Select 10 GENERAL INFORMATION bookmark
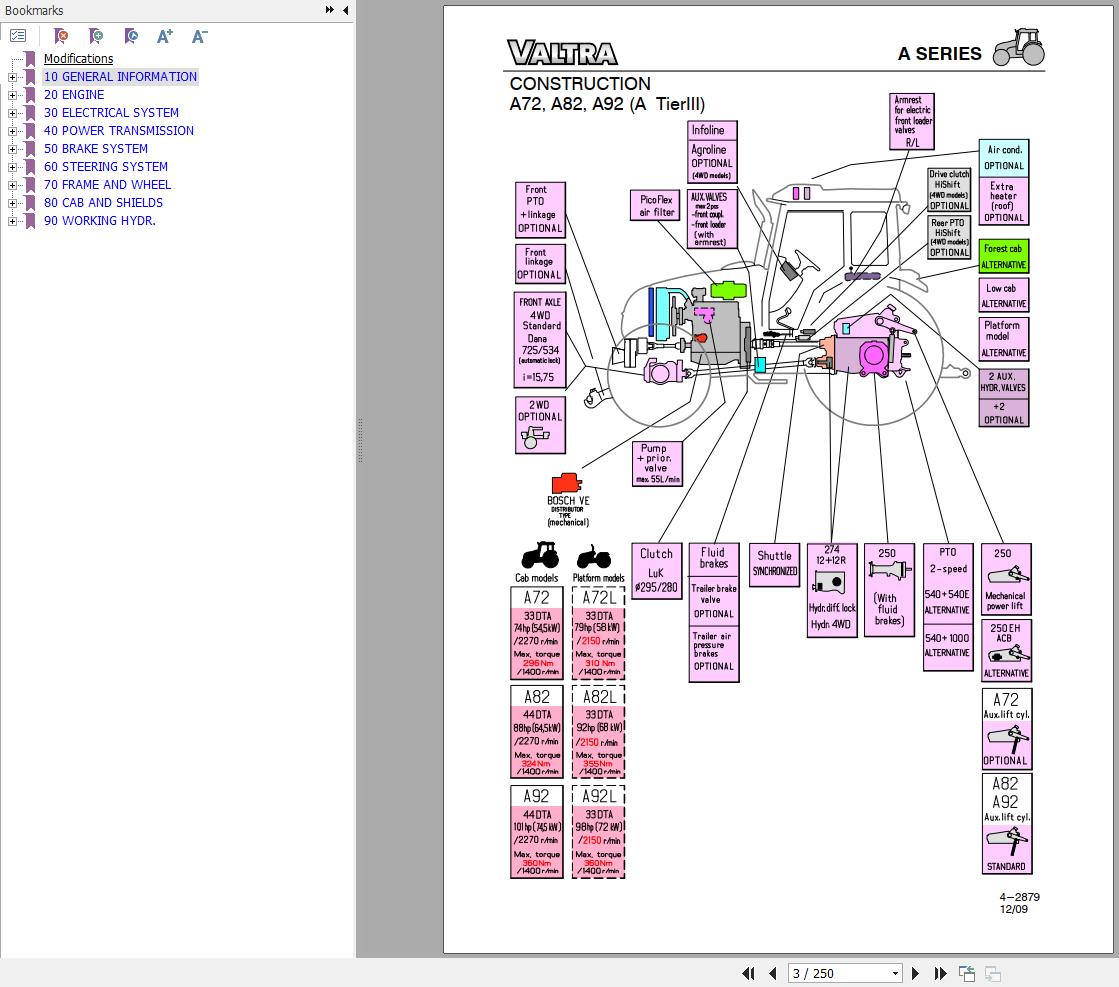The width and height of the screenshot is (1119, 987). tap(120, 76)
